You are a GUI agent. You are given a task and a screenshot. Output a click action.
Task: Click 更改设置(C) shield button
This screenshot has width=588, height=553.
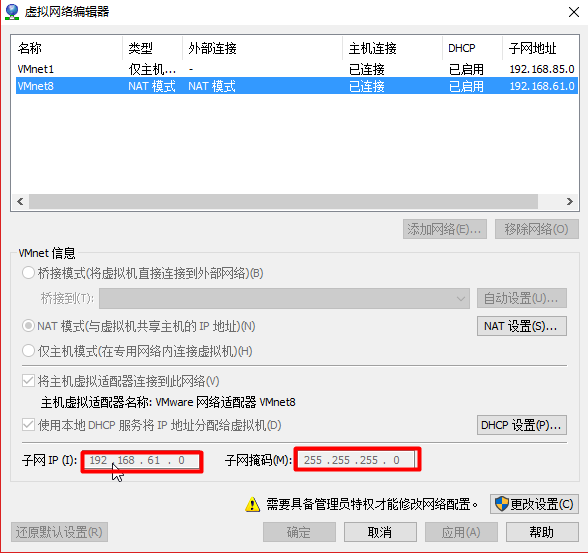click(534, 504)
